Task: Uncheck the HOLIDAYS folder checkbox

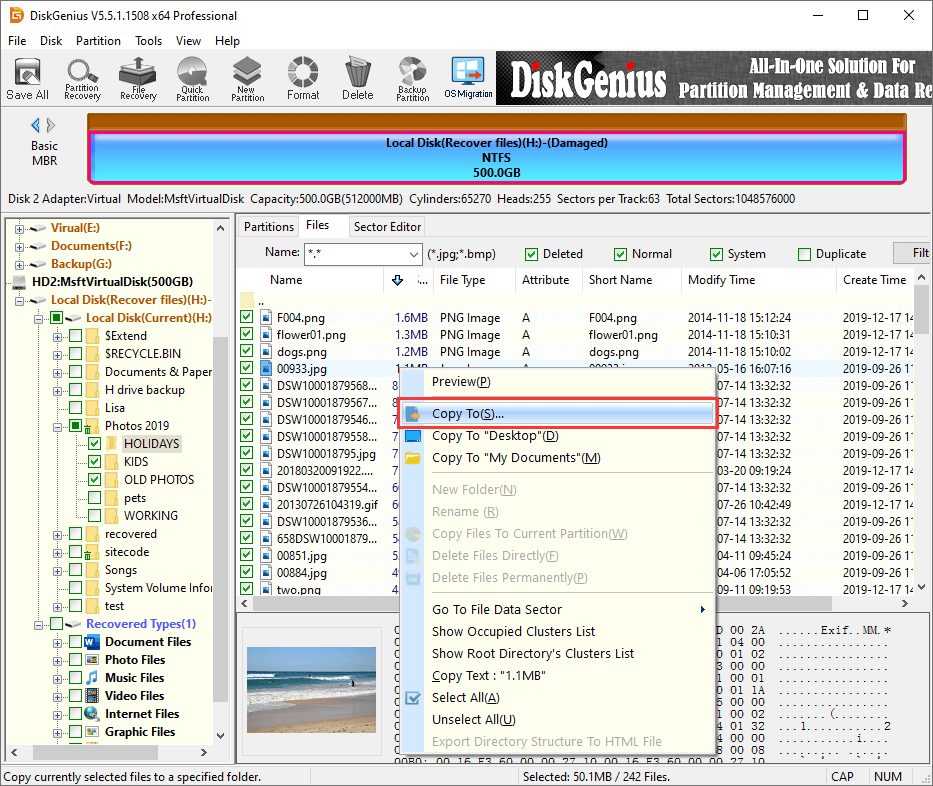Action: 95,443
